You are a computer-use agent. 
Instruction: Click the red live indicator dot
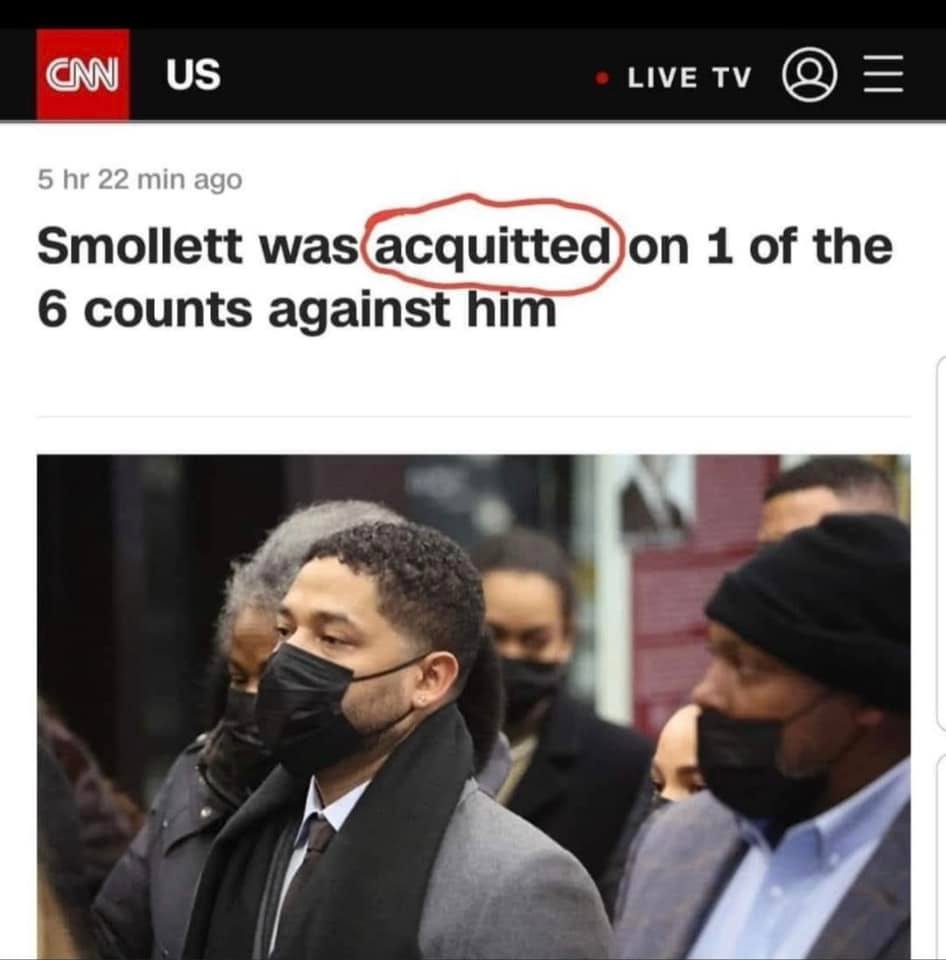pos(603,78)
